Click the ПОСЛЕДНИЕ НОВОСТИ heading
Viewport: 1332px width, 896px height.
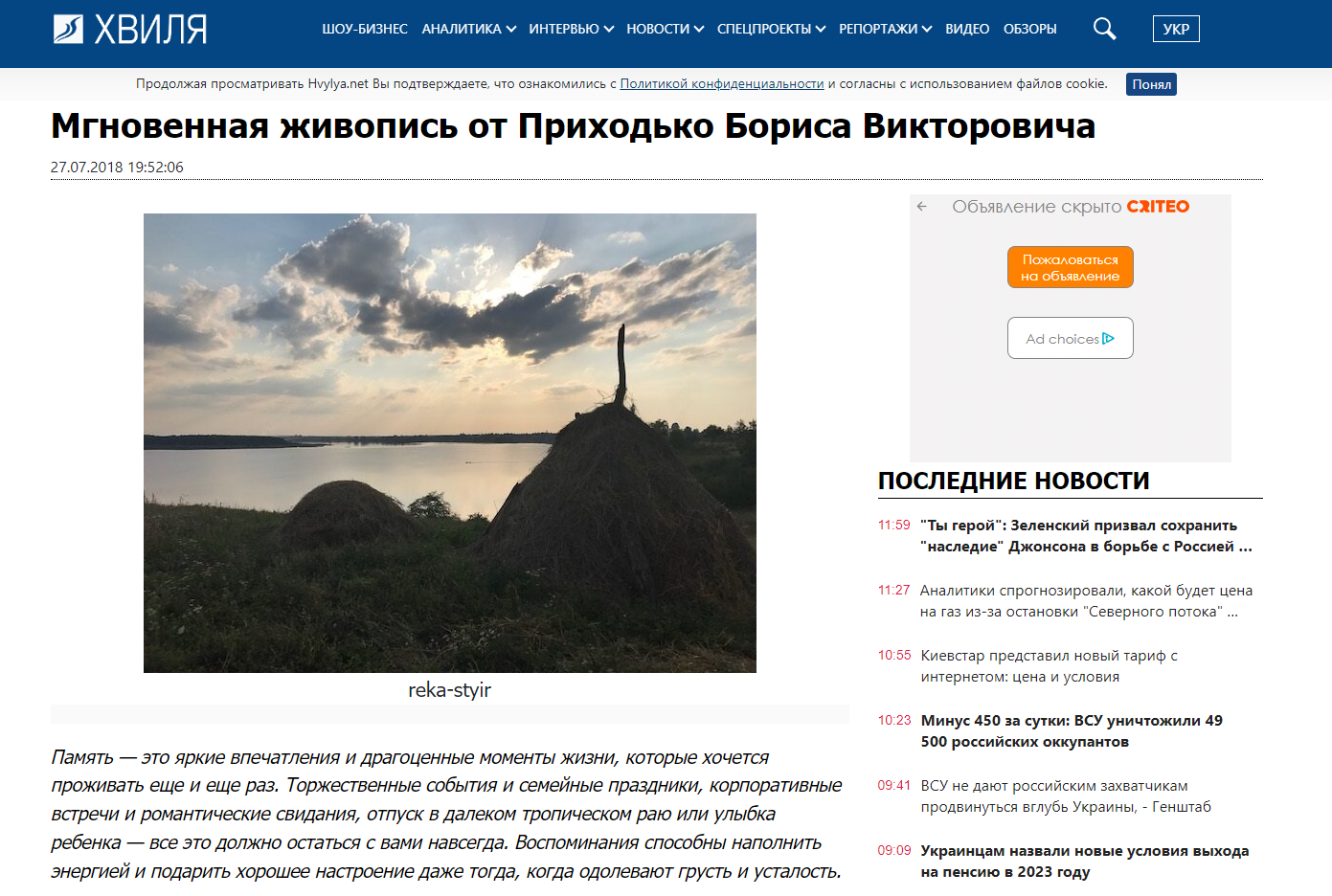click(1013, 482)
